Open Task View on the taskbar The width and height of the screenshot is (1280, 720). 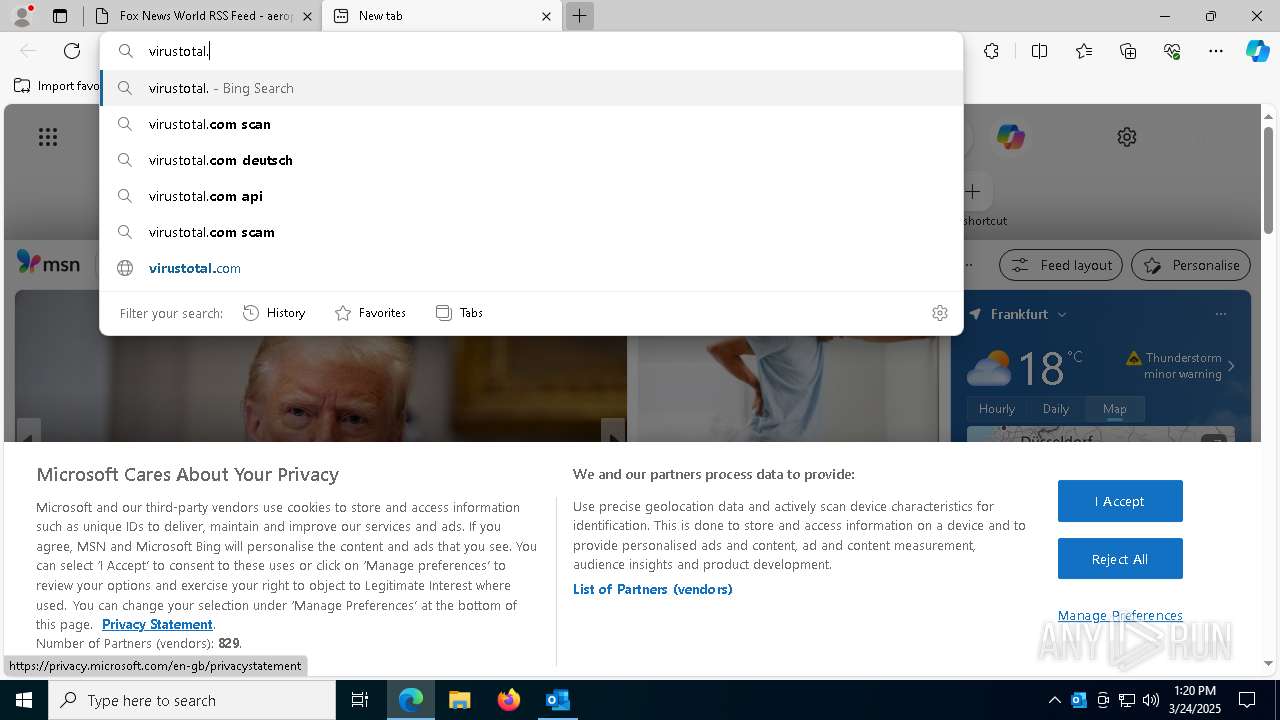360,700
